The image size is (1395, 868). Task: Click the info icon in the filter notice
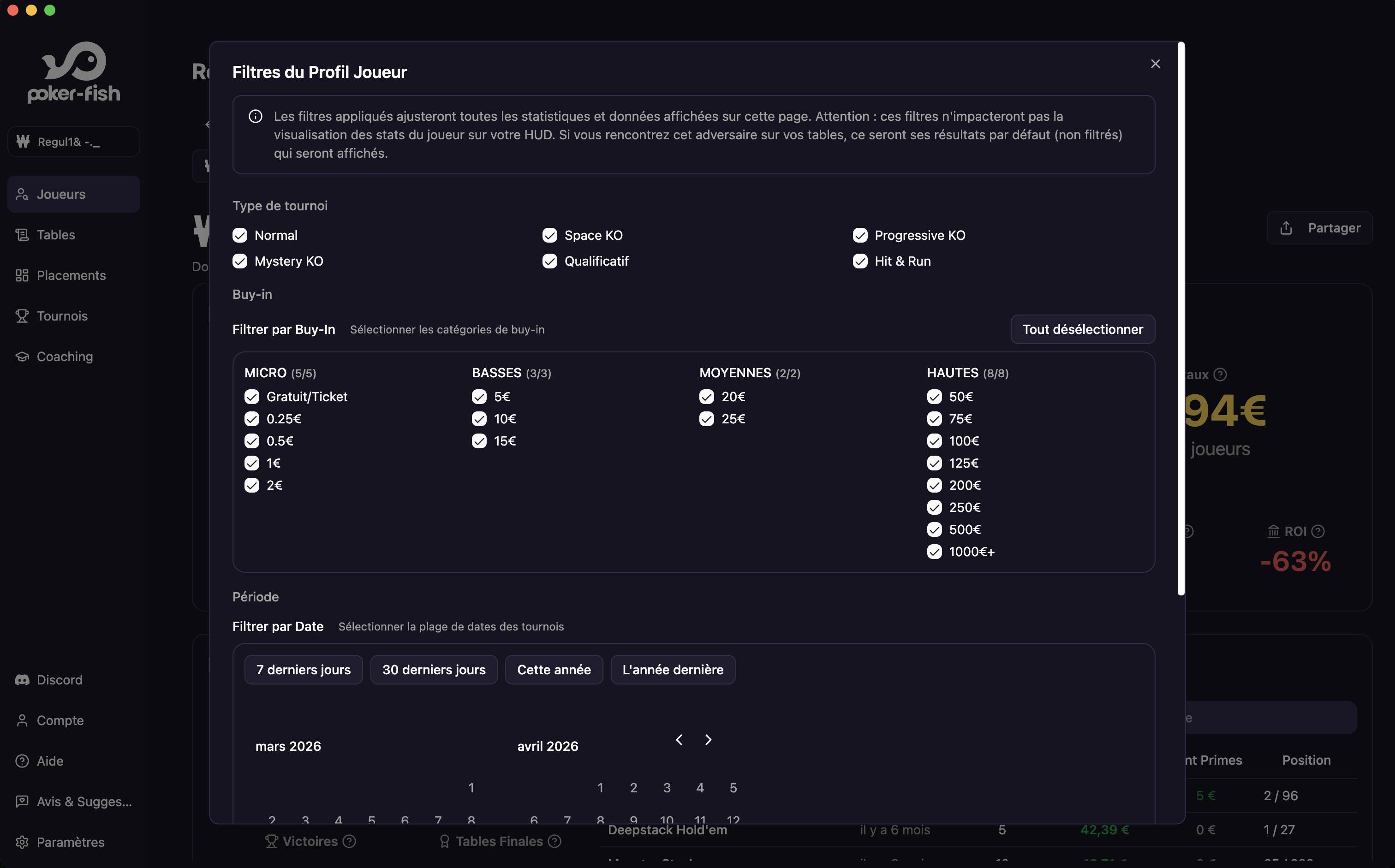tap(256, 117)
